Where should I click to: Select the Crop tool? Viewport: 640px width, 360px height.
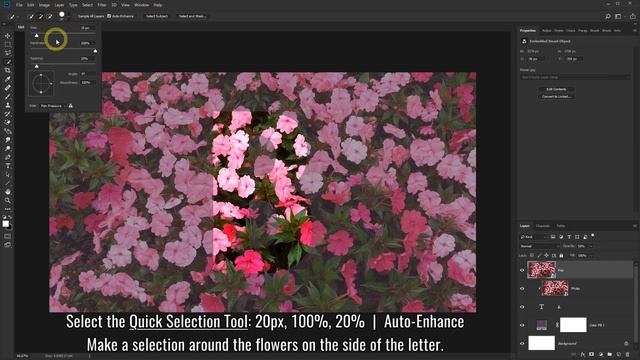click(x=7, y=70)
